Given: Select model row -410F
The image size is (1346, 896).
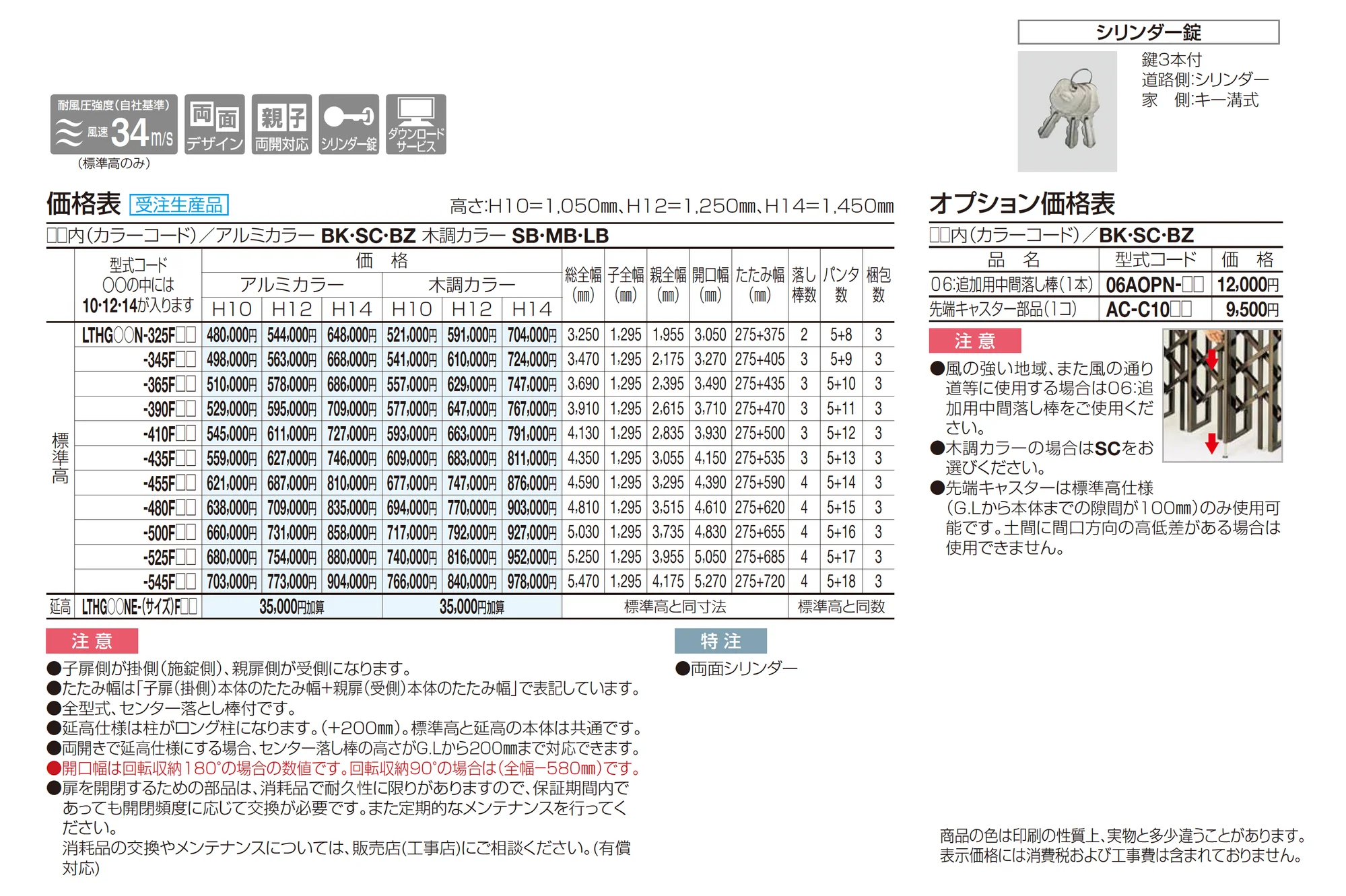Looking at the screenshot, I should click(169, 434).
